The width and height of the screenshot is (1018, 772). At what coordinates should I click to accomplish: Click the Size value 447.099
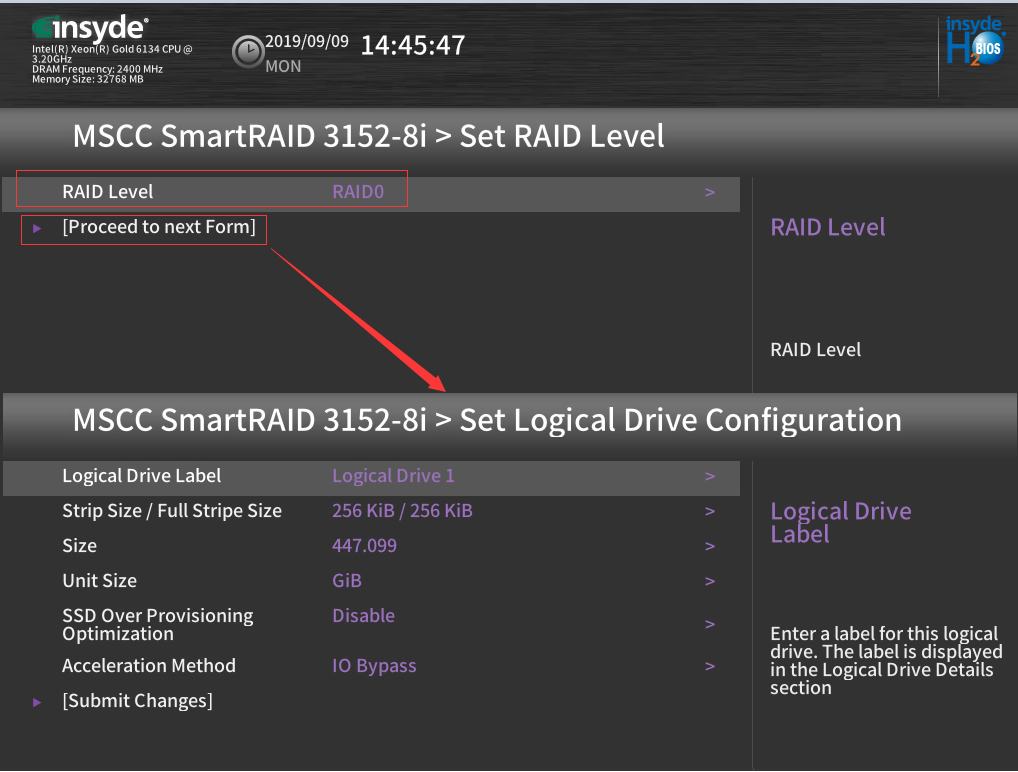364,546
